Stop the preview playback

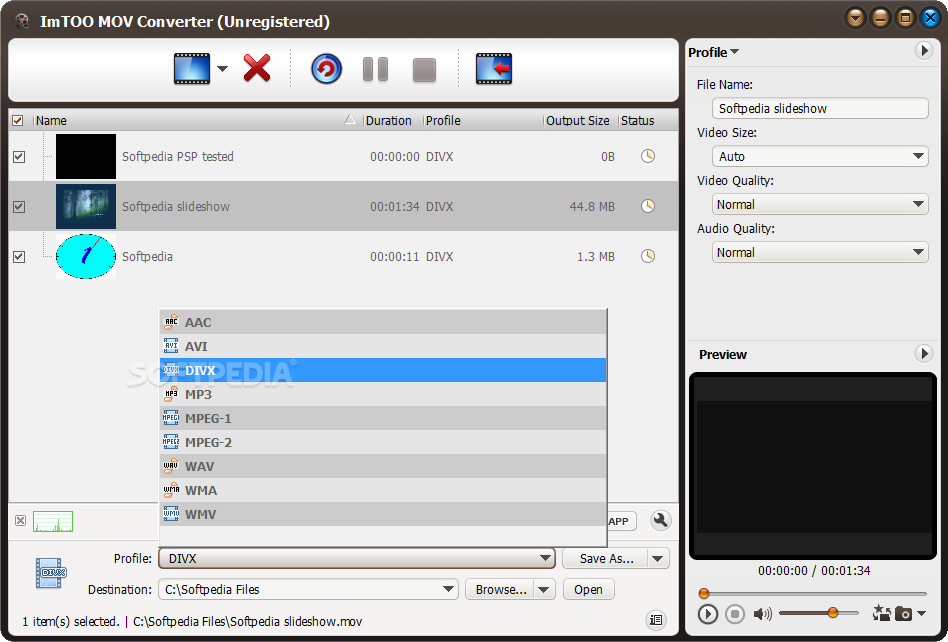[735, 614]
